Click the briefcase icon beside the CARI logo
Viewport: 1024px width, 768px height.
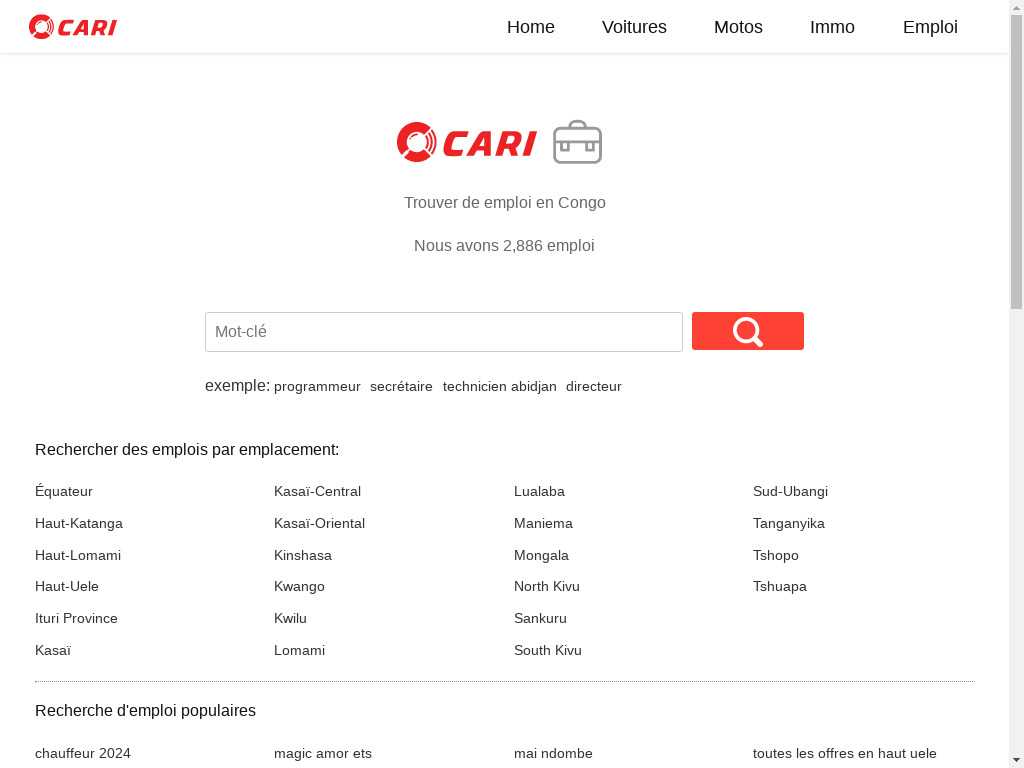pyautogui.click(x=577, y=142)
